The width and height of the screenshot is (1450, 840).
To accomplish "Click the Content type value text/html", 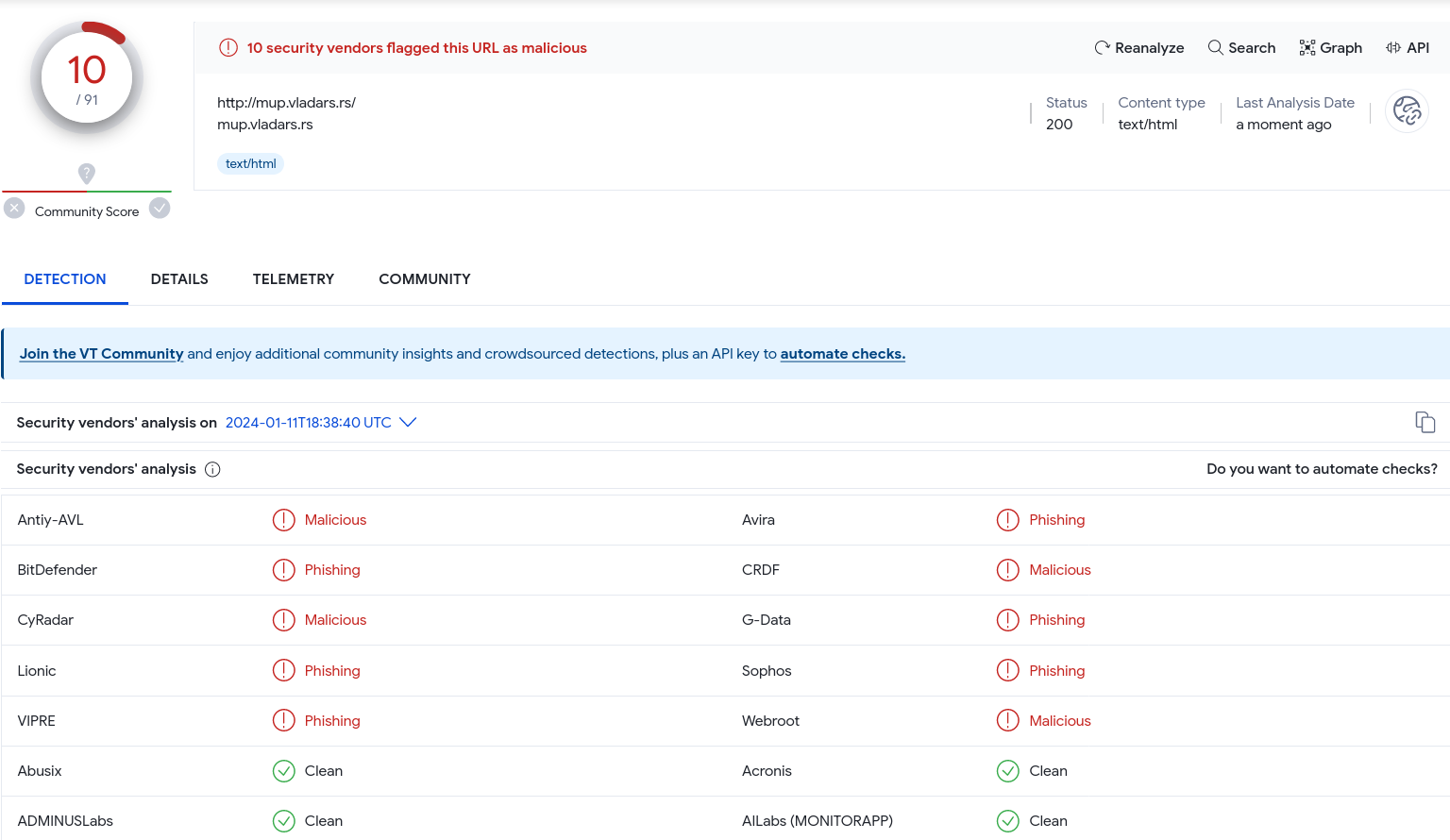I will (x=1148, y=125).
